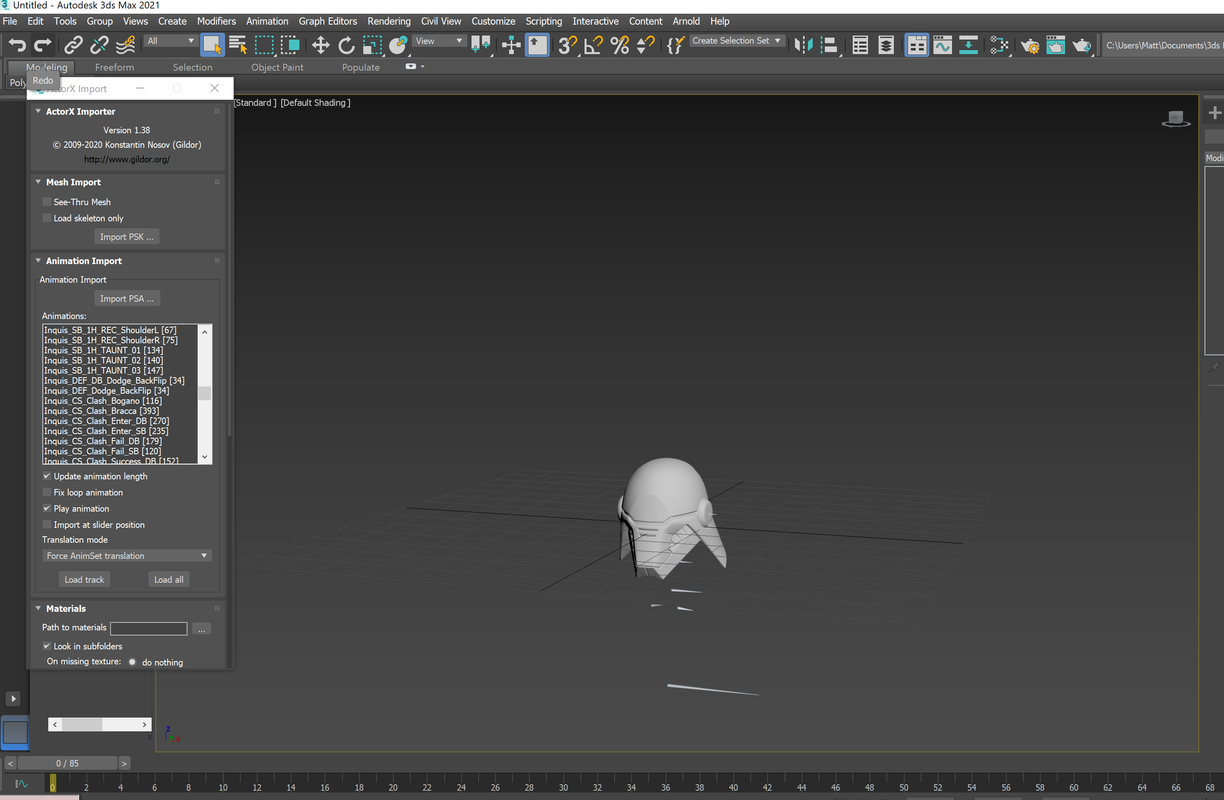The height and width of the screenshot is (800, 1224).
Task: Open Edit Named Selection Sets icon
Action: point(675,45)
